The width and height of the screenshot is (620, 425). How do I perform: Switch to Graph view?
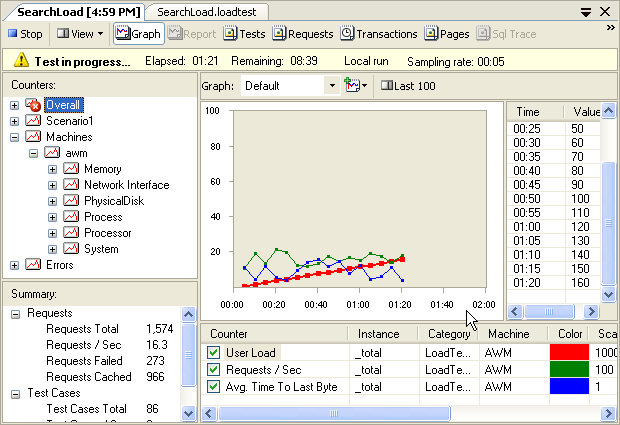click(138, 34)
